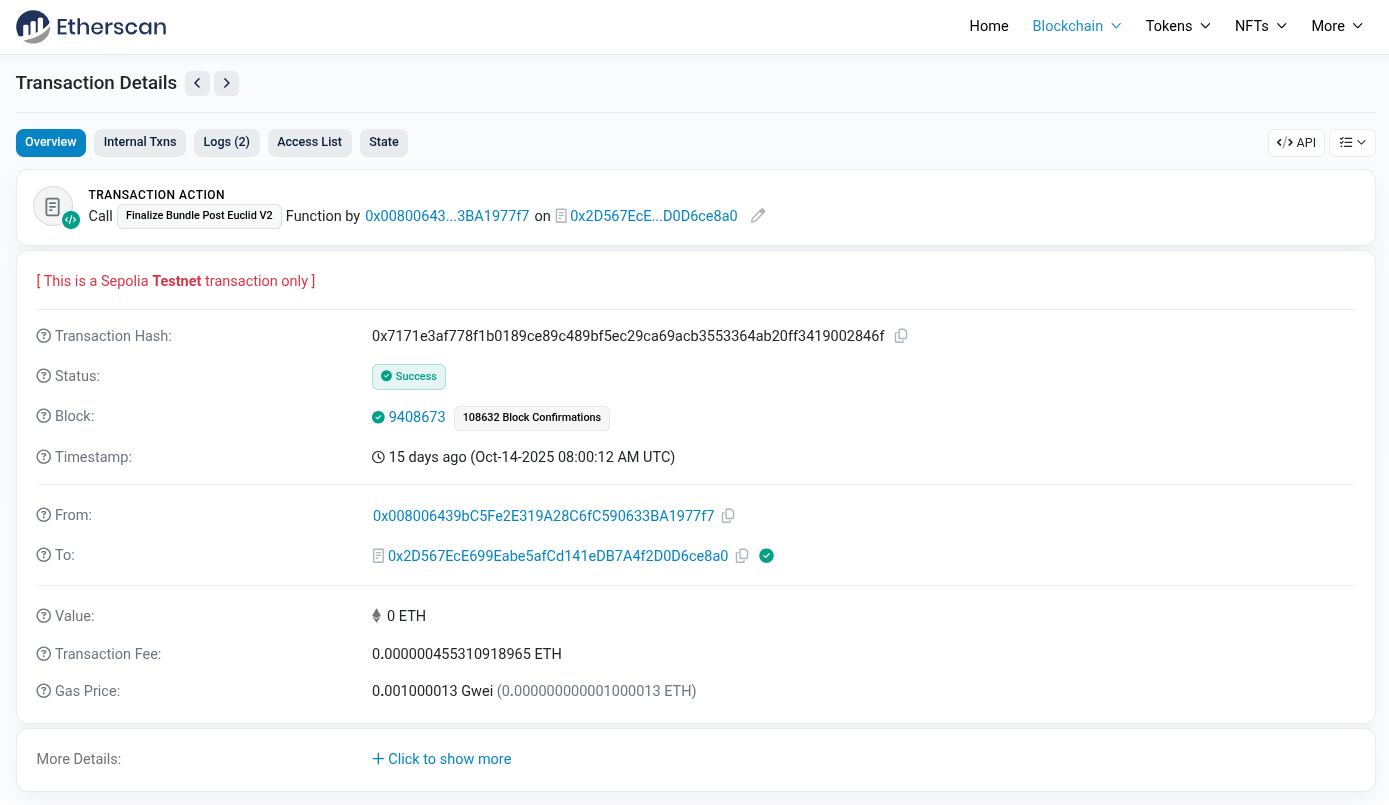Switch to the Internal Txns tab
Viewport: 1389px width, 805px height.
point(139,142)
